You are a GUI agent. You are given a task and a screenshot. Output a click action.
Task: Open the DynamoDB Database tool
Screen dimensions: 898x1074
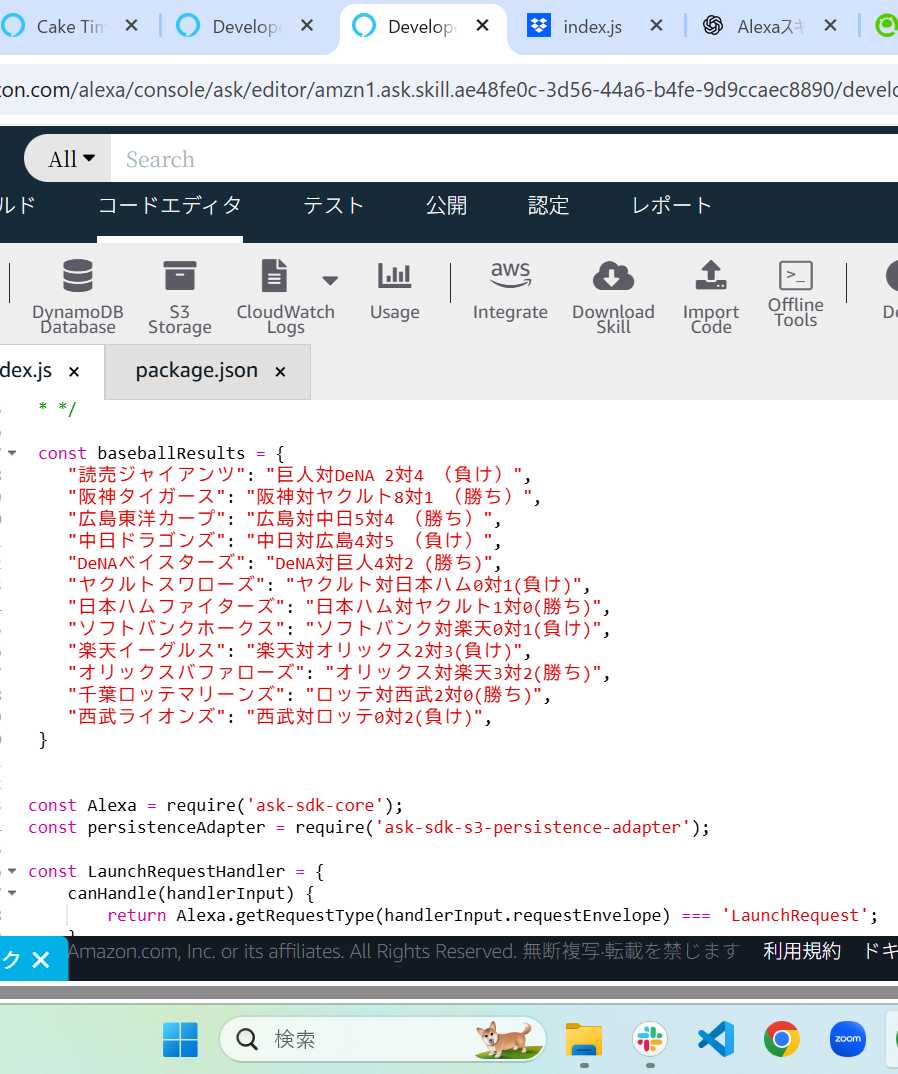[x=77, y=277]
